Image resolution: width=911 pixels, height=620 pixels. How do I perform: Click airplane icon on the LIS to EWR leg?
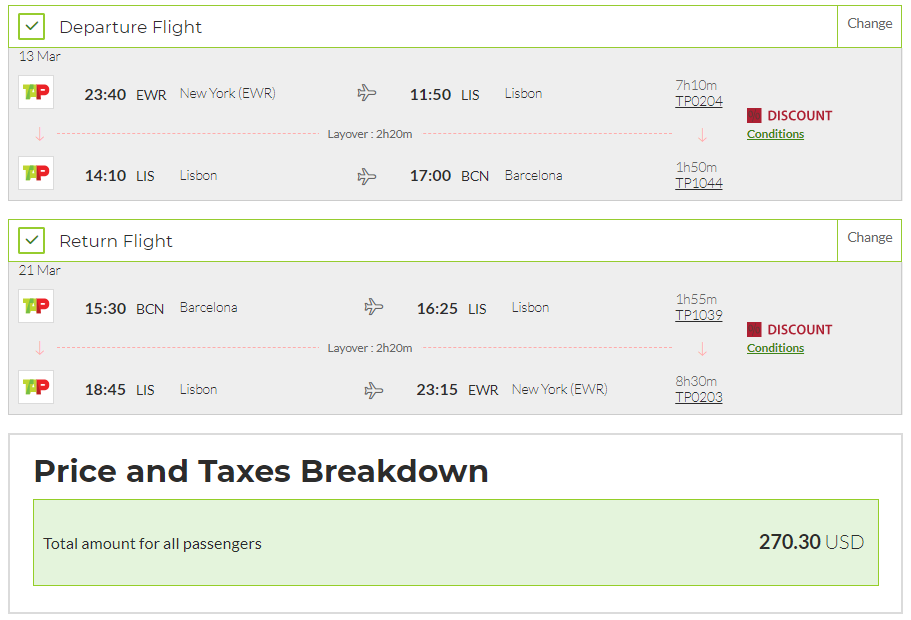tap(374, 390)
